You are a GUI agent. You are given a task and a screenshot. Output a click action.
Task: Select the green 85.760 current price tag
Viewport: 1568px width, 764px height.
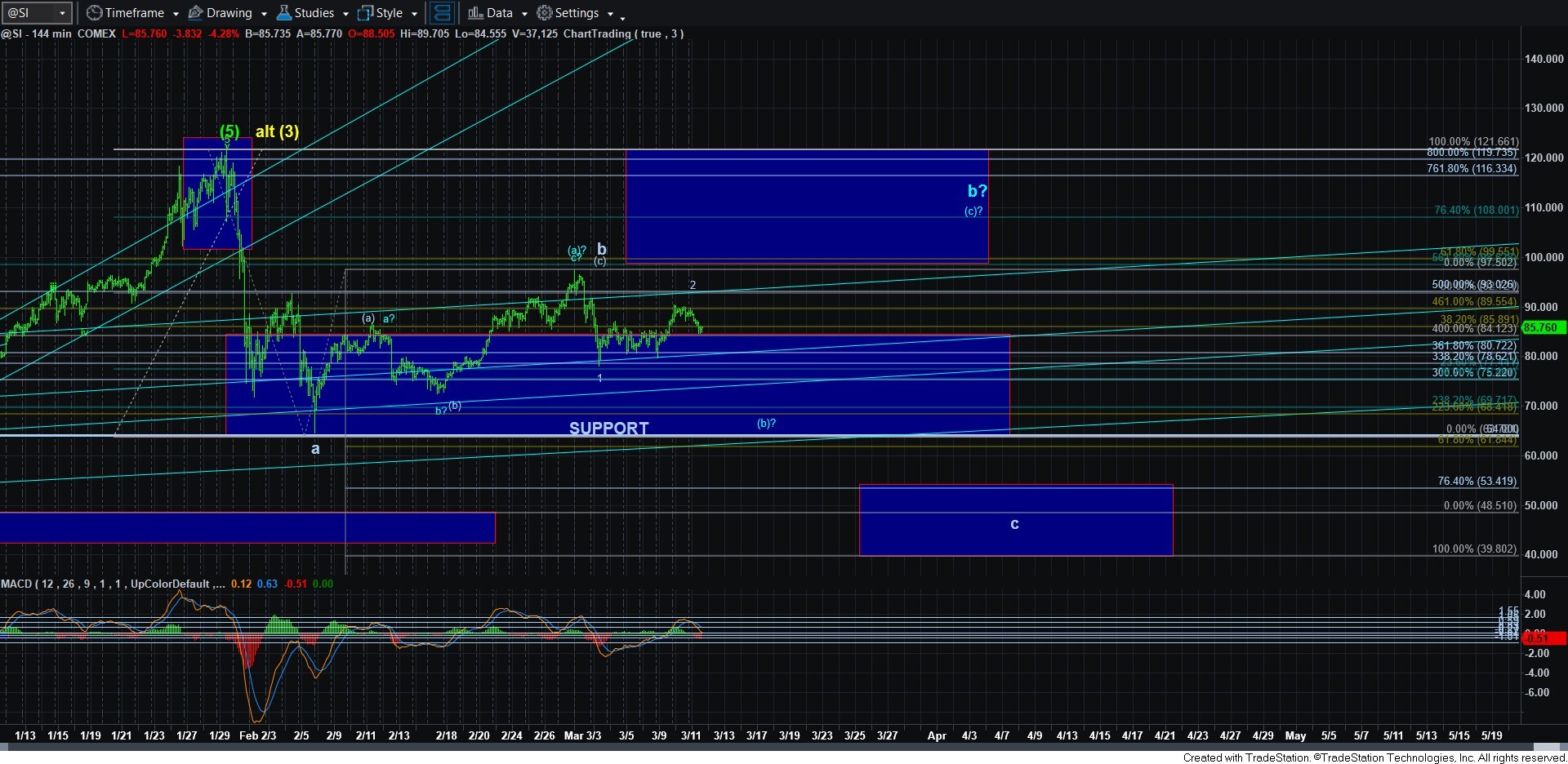pos(1540,327)
